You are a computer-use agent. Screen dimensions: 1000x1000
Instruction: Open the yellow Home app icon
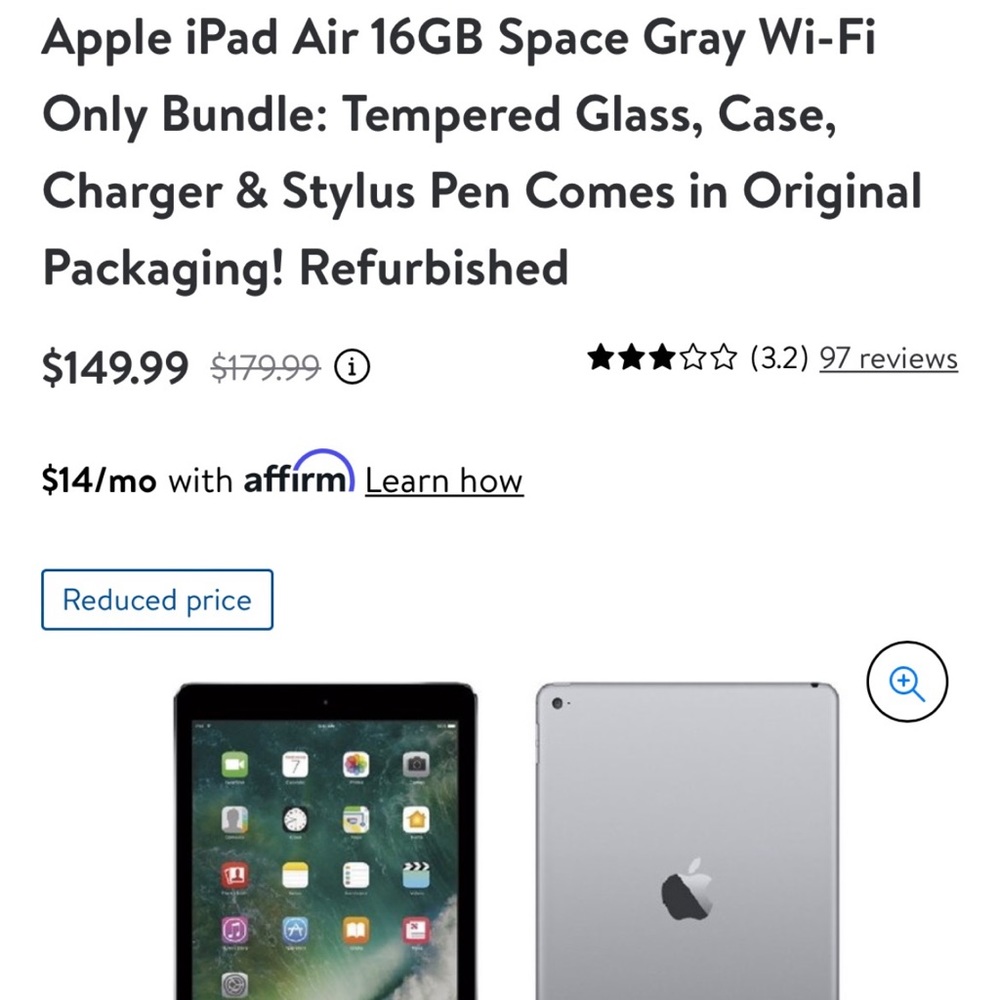pyautogui.click(x=417, y=821)
